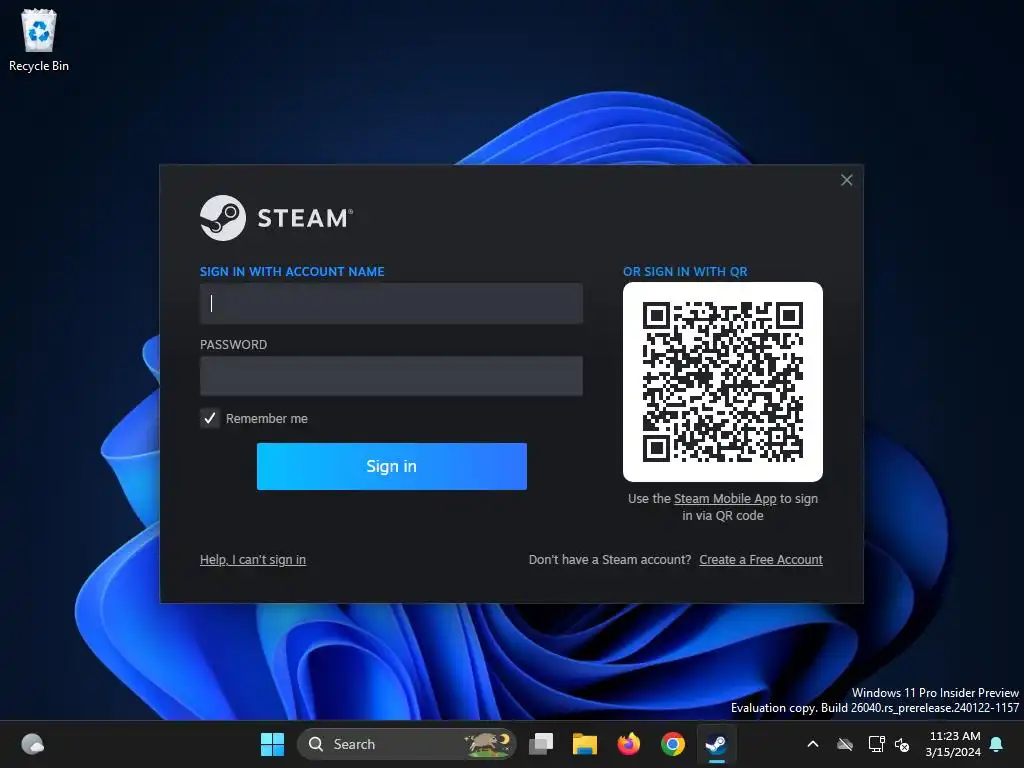Open Help, I can't sign in link
Viewport: 1024px width, 768px height.
click(253, 560)
